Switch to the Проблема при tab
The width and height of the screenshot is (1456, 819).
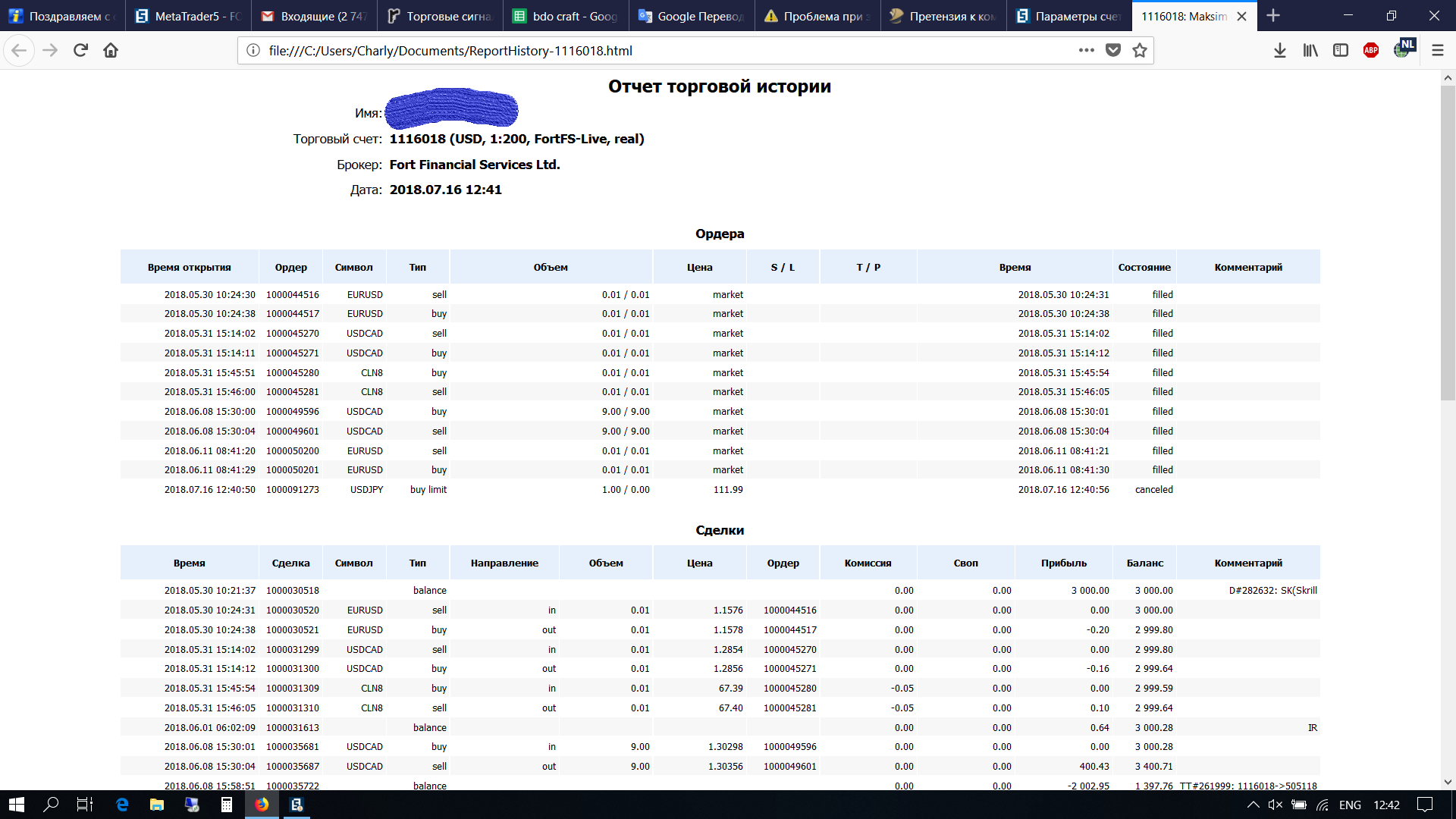[x=817, y=16]
